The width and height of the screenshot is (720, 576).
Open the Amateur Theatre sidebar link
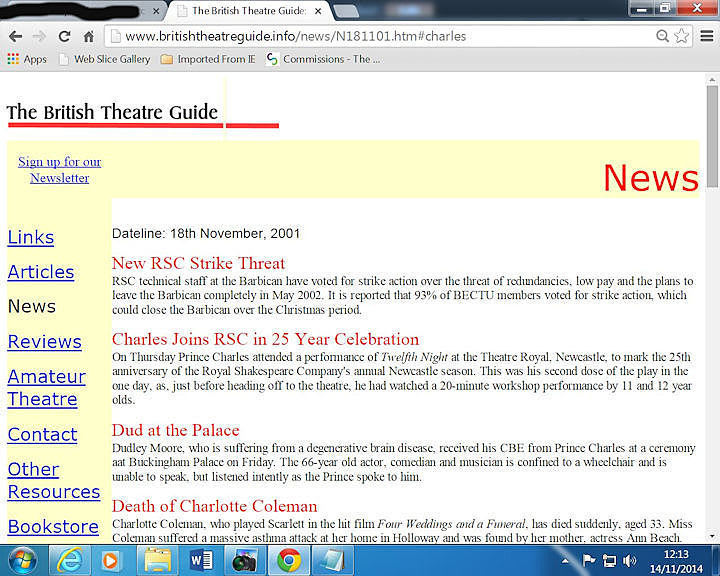tap(47, 388)
